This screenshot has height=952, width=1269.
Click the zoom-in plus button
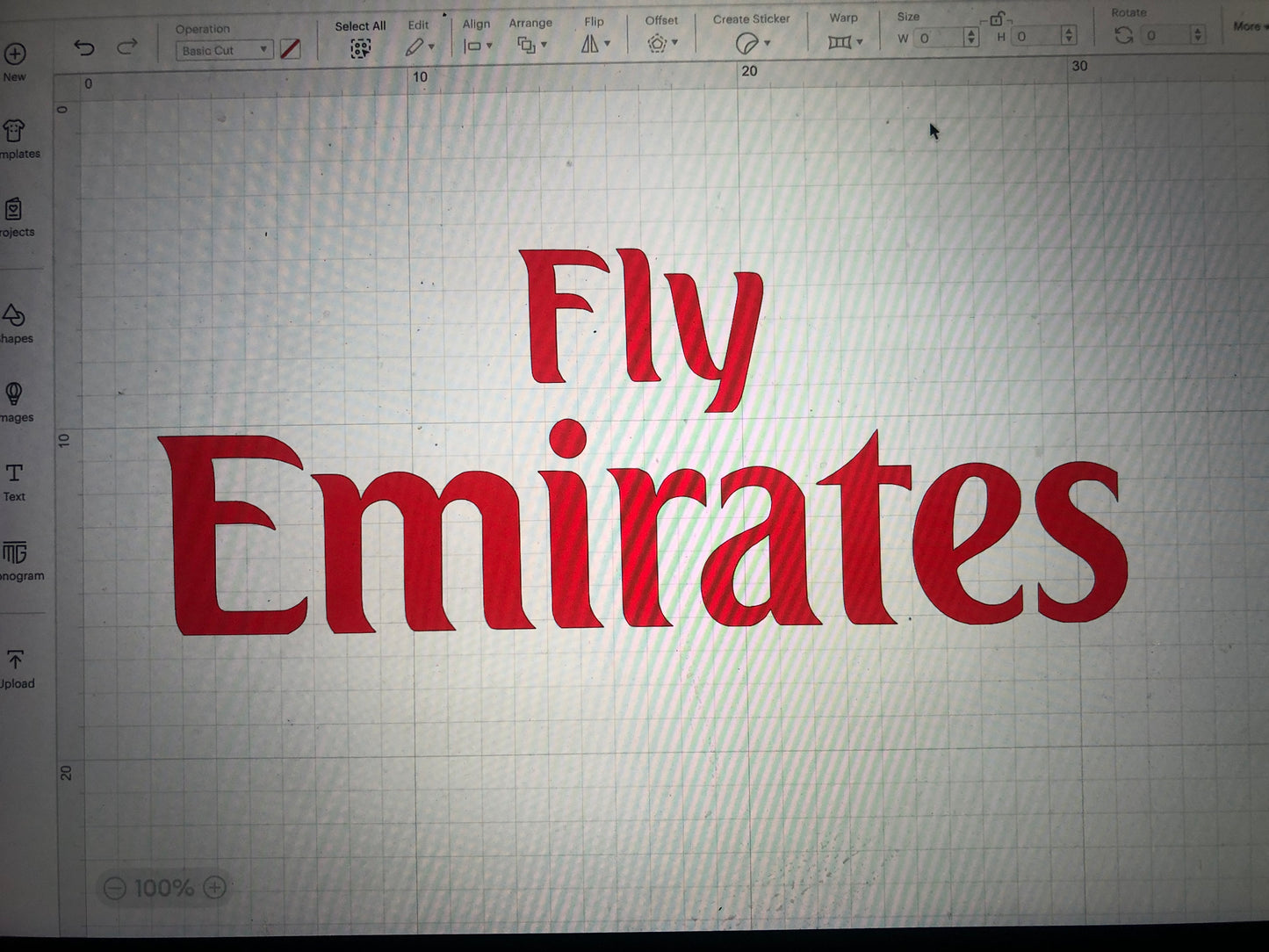pos(213,888)
